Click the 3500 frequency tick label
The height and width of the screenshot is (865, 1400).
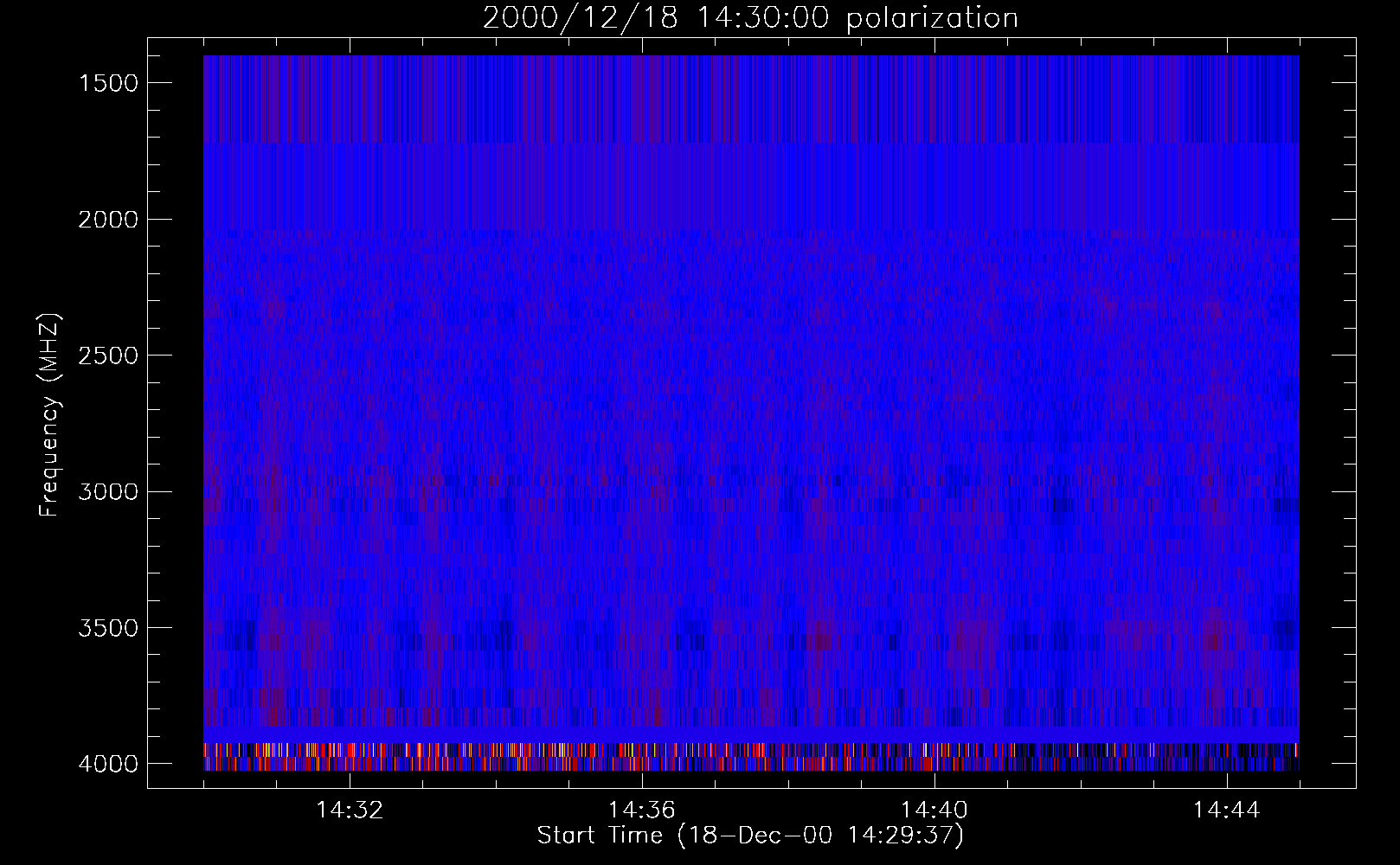tap(108, 628)
